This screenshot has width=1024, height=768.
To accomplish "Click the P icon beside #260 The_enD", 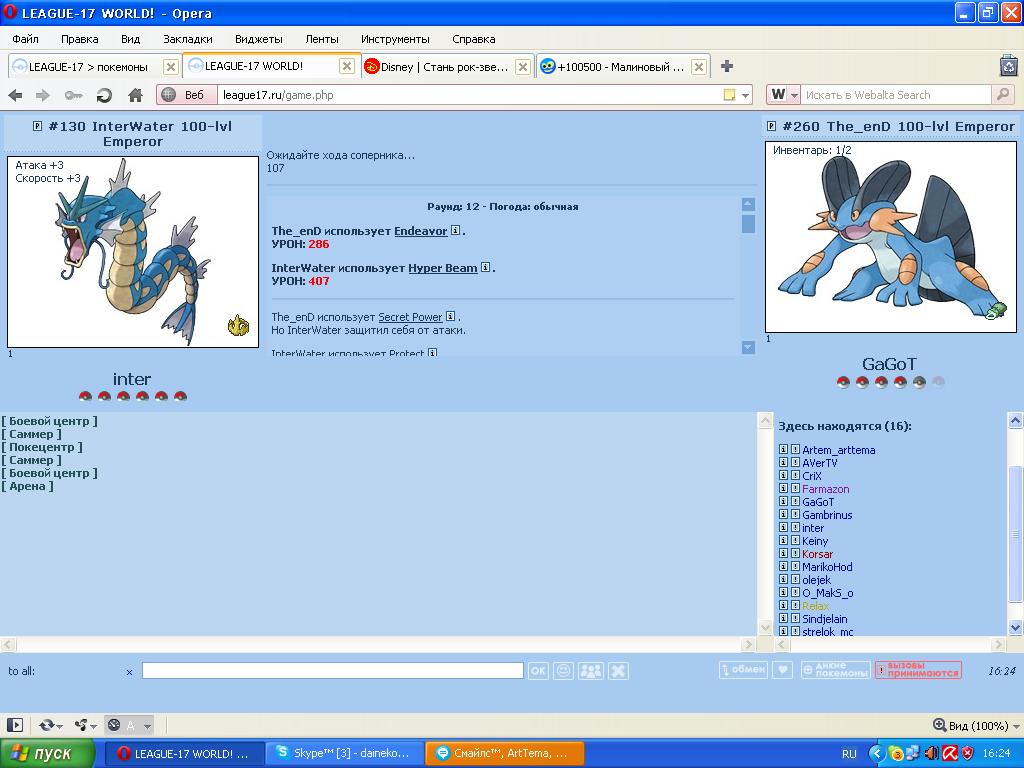I will click(771, 126).
